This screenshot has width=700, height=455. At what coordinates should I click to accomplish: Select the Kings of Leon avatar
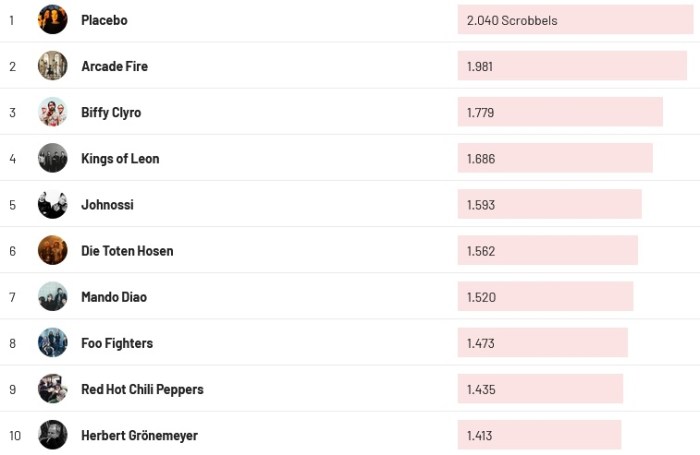tap(53, 158)
